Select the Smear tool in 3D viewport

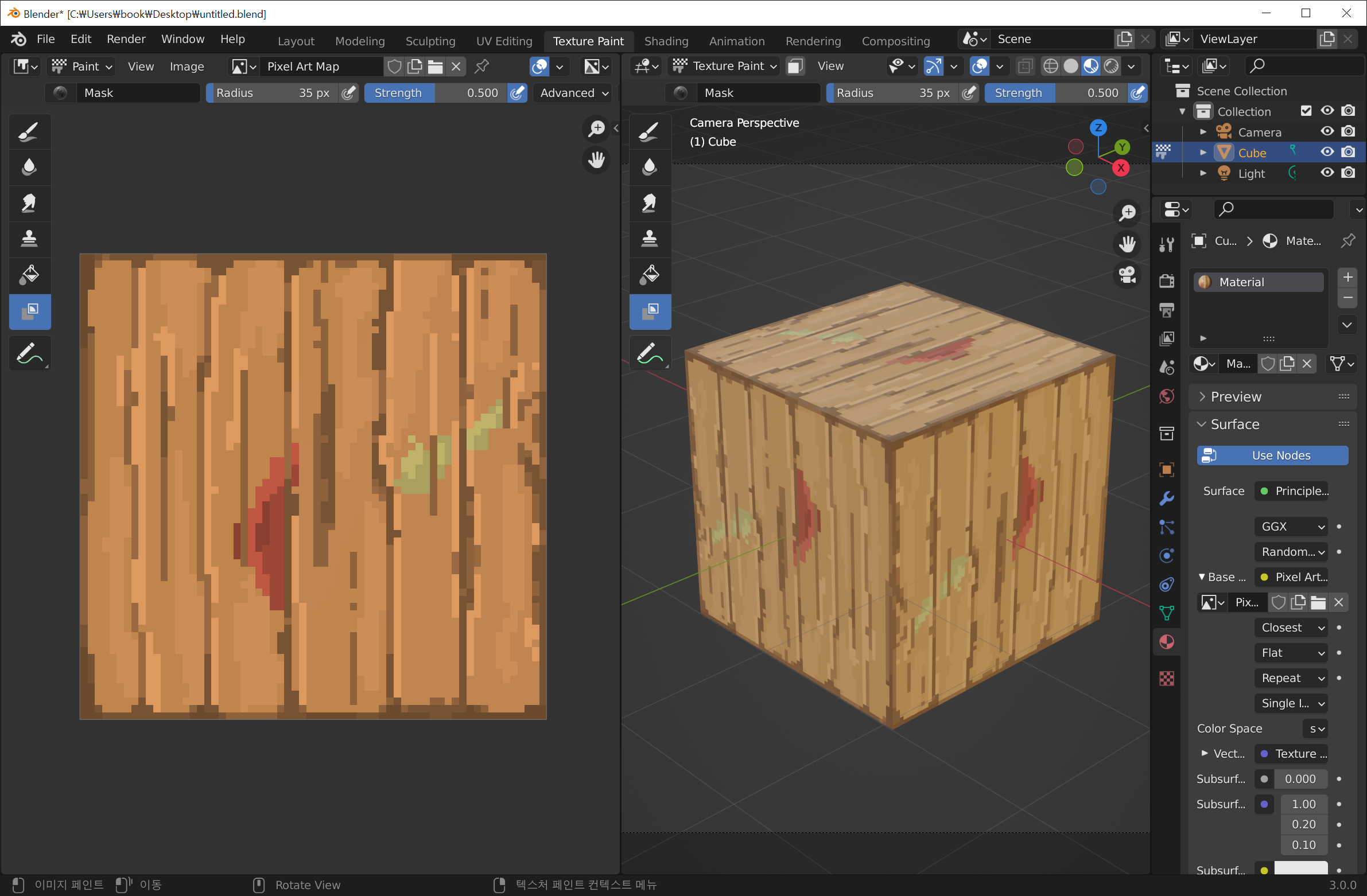650,202
